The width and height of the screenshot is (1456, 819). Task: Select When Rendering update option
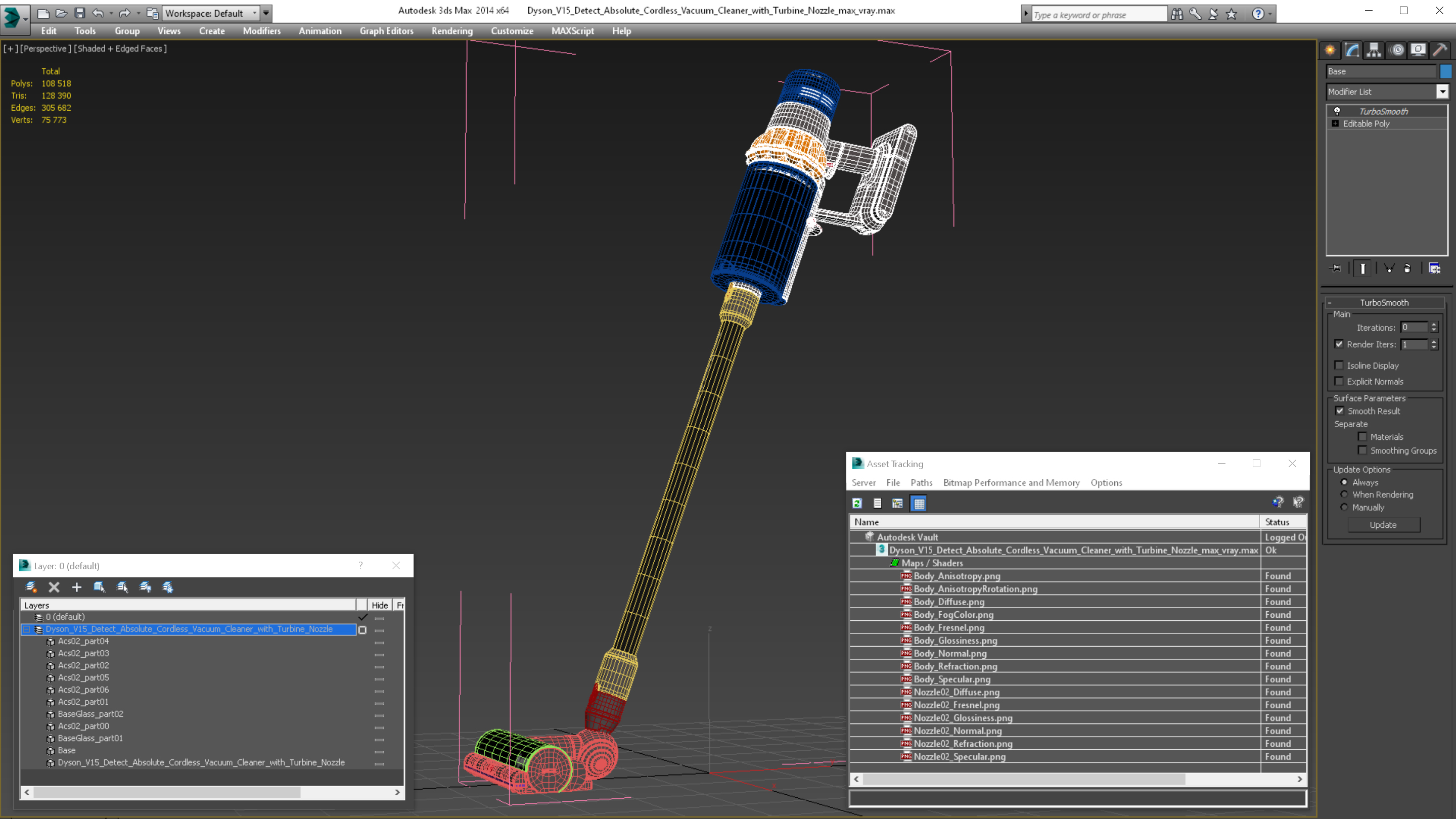[1344, 494]
